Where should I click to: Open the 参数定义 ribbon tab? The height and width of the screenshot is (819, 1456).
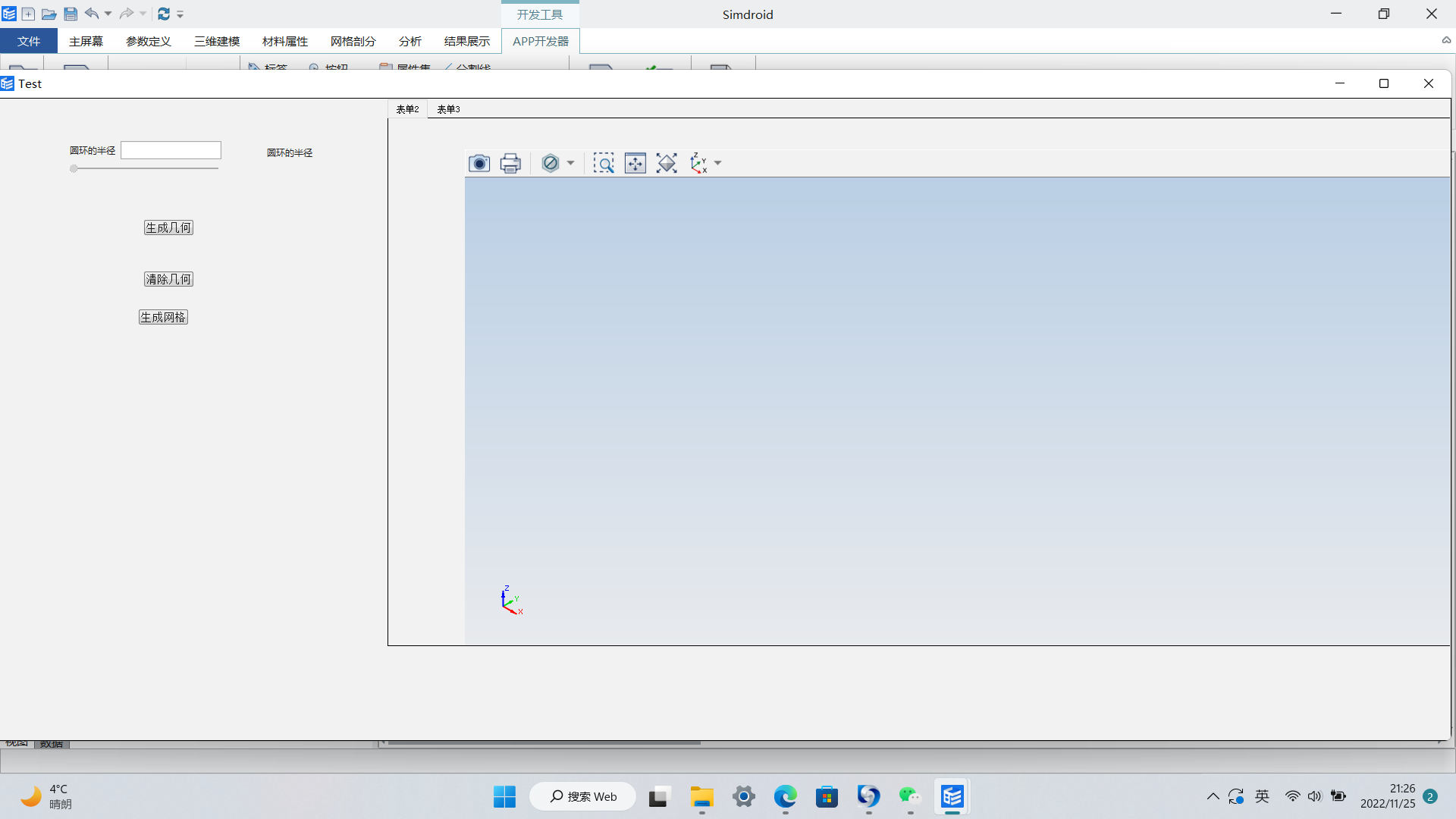pyautogui.click(x=149, y=41)
